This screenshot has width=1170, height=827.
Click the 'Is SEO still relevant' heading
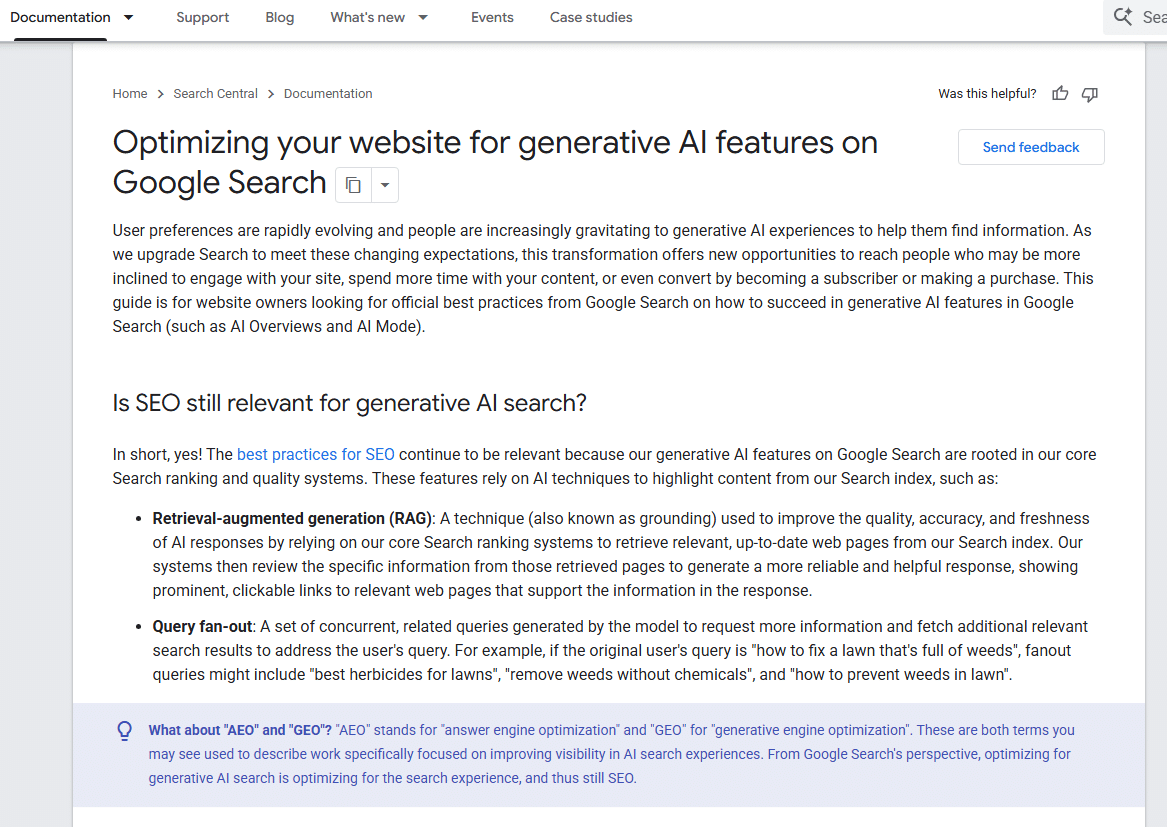pyautogui.click(x=349, y=403)
